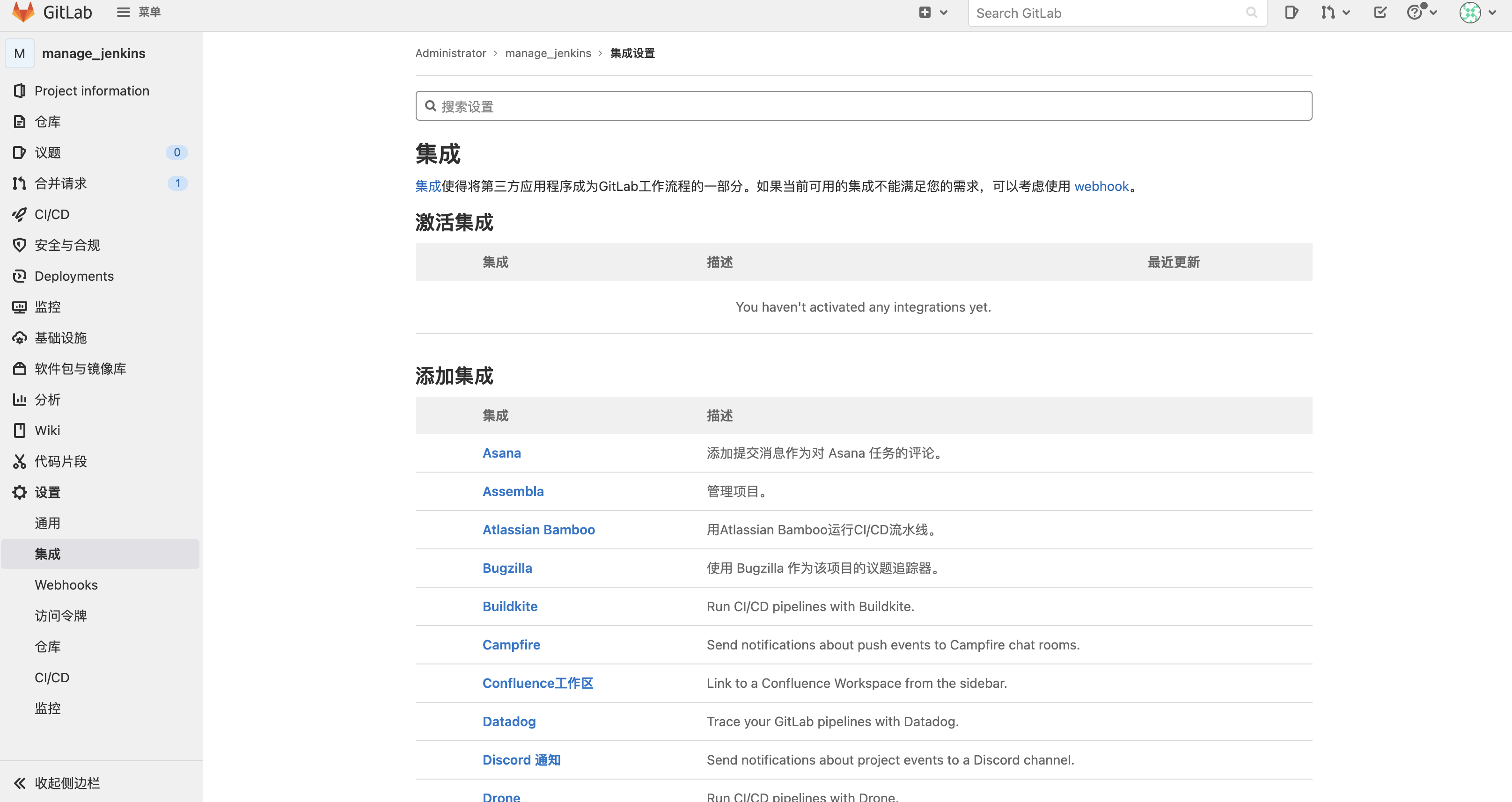Open the Asana integration
Image resolution: width=1512 pixels, height=802 pixels.
[x=502, y=453]
